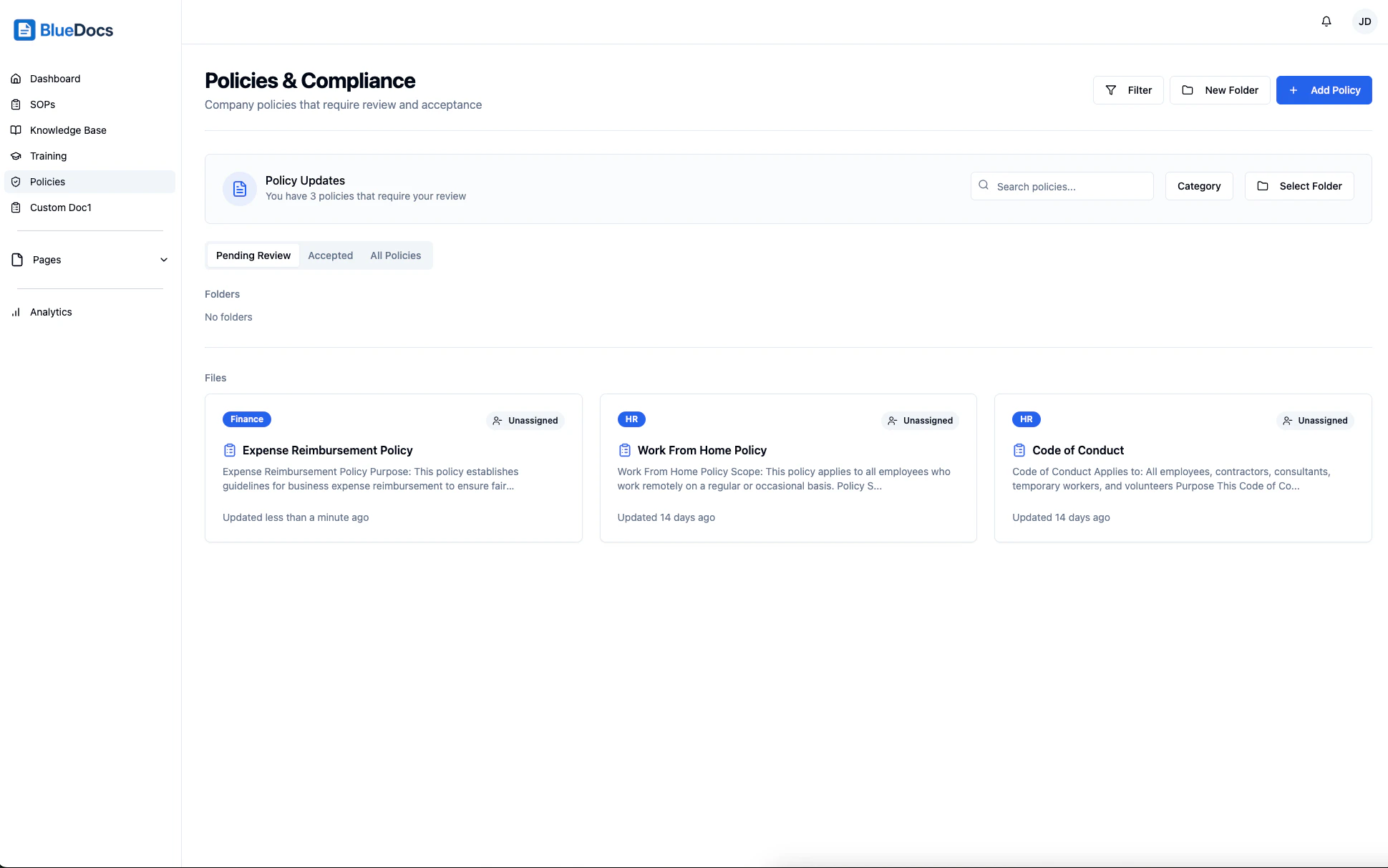Click the Knowledge Base book icon
The height and width of the screenshot is (868, 1388).
[16, 130]
